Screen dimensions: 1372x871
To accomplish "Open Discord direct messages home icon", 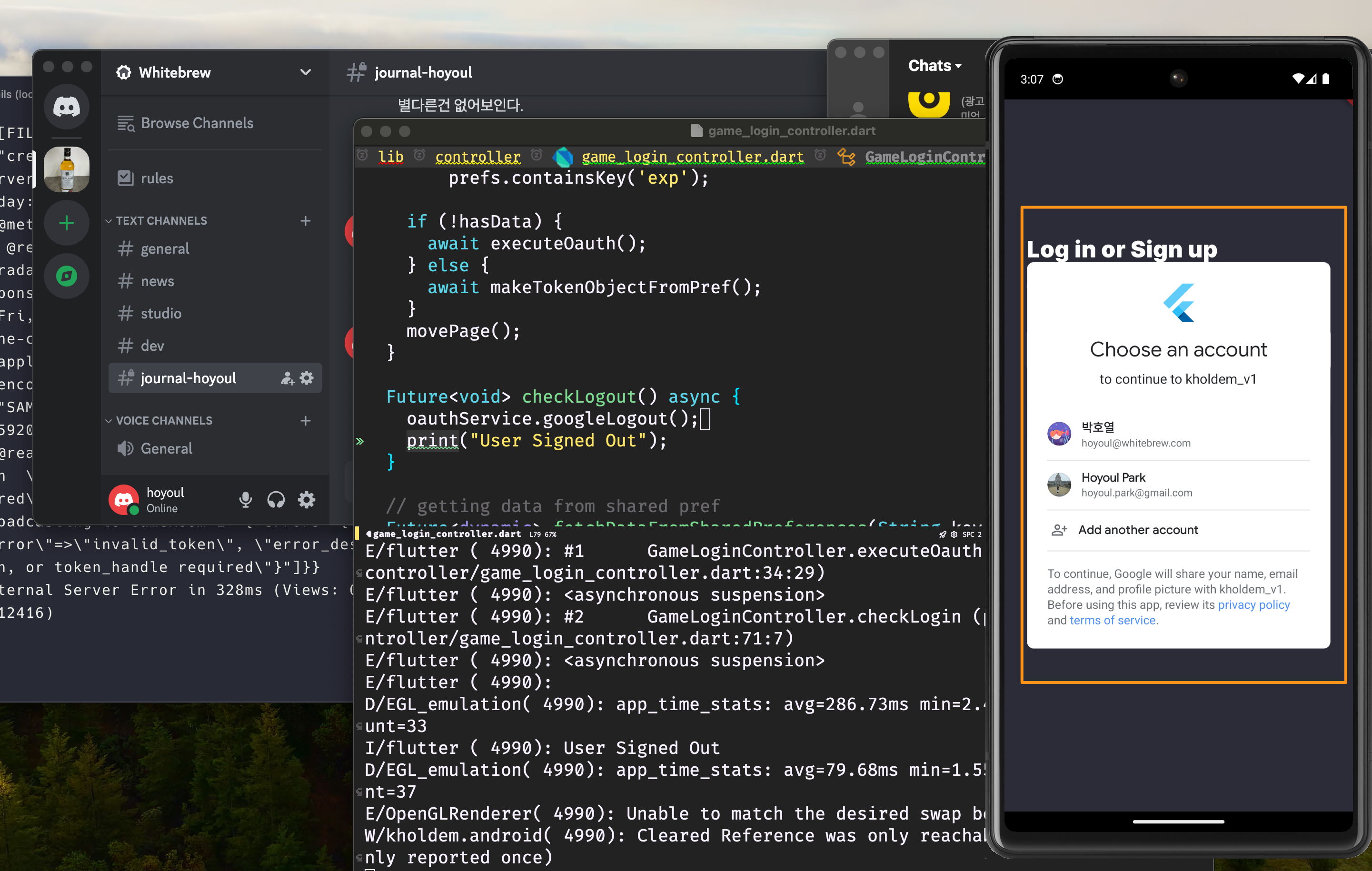I will 67,107.
